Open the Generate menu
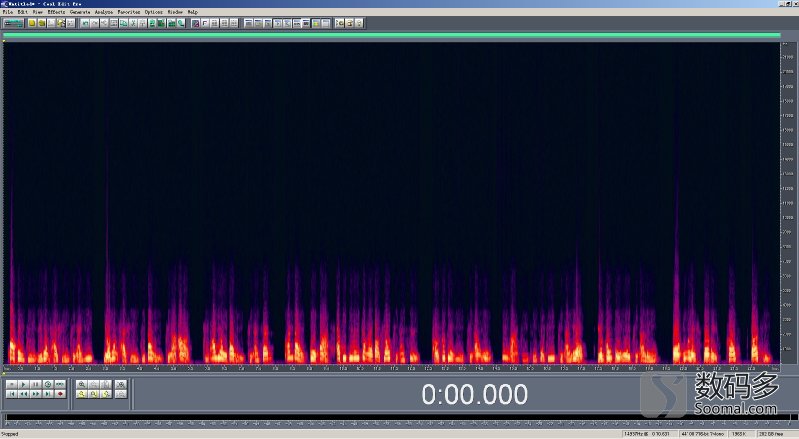The height and width of the screenshot is (439, 799). pyautogui.click(x=78, y=12)
